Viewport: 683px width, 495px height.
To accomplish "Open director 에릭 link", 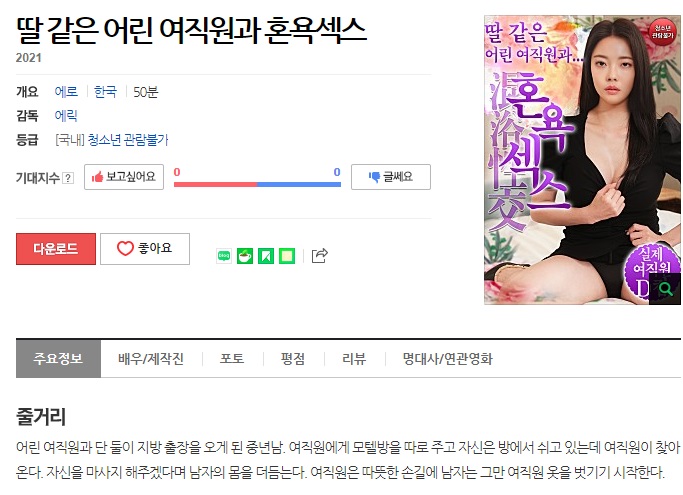I will [66, 115].
